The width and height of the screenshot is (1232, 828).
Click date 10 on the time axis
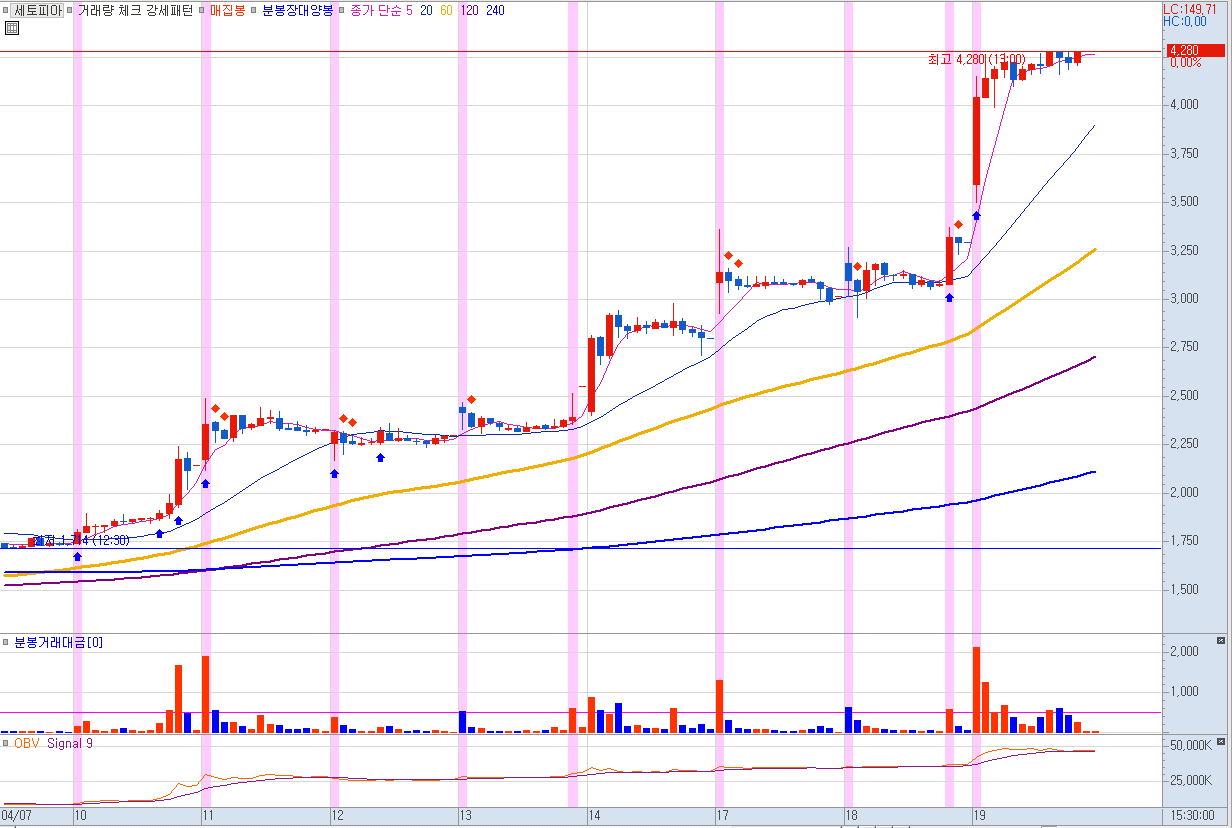[83, 816]
